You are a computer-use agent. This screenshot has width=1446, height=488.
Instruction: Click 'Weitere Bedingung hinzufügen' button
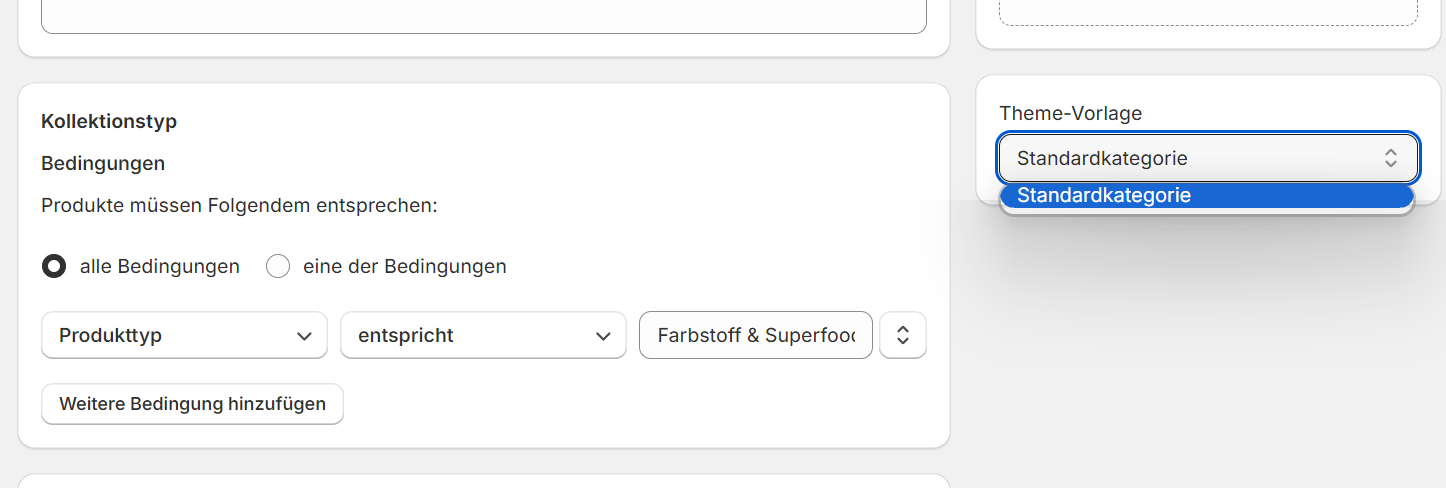pos(192,404)
